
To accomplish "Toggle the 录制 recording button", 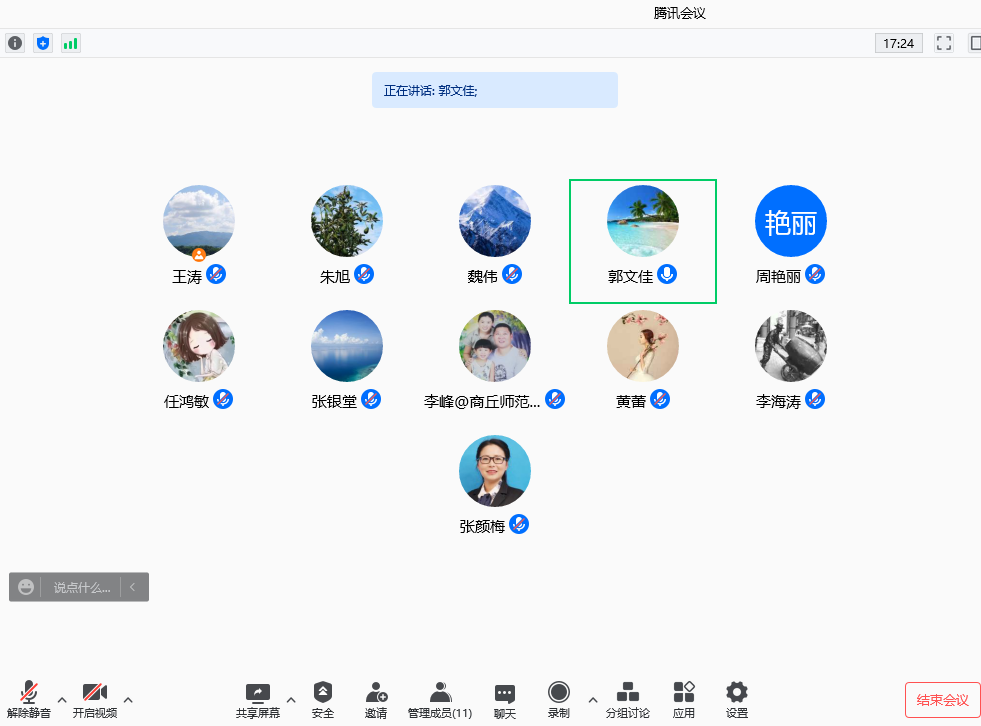I will pyautogui.click(x=559, y=699).
